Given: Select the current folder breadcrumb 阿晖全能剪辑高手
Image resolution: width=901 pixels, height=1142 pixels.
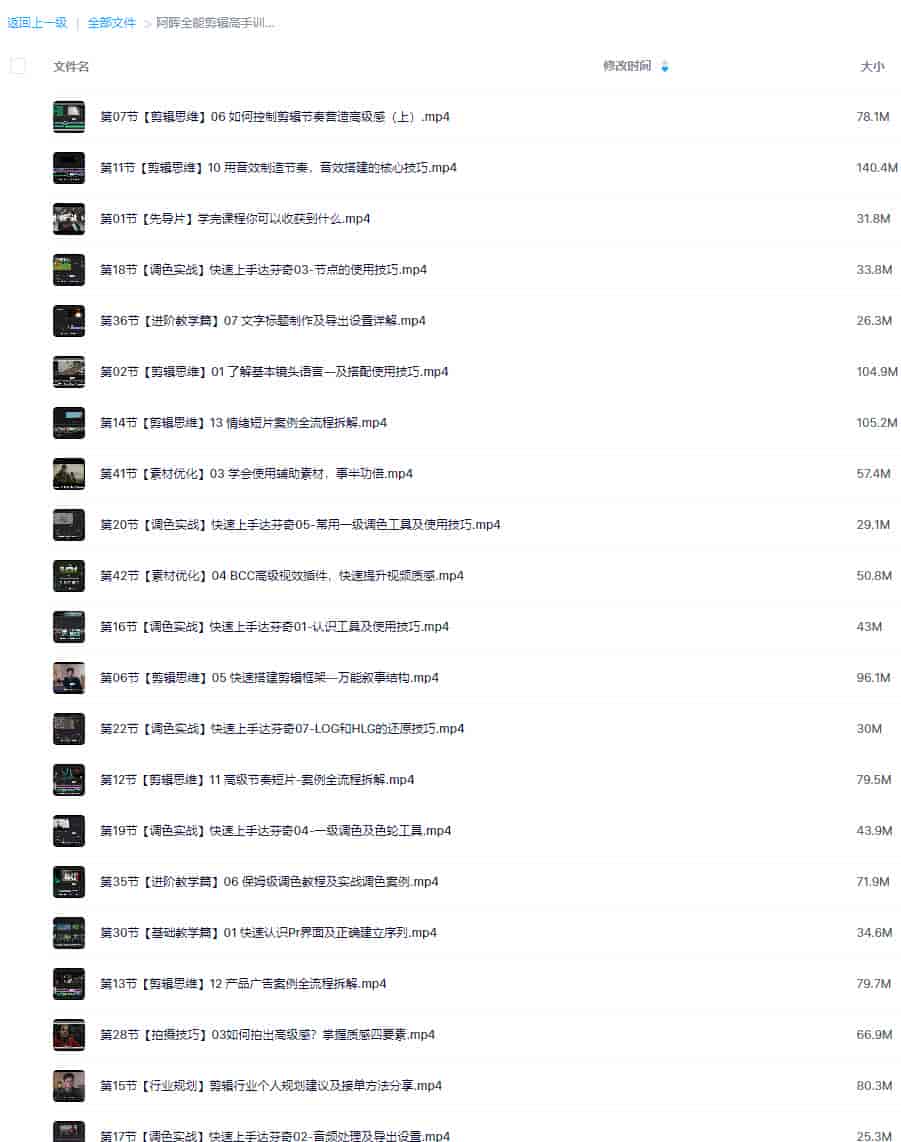Looking at the screenshot, I should pos(215,23).
